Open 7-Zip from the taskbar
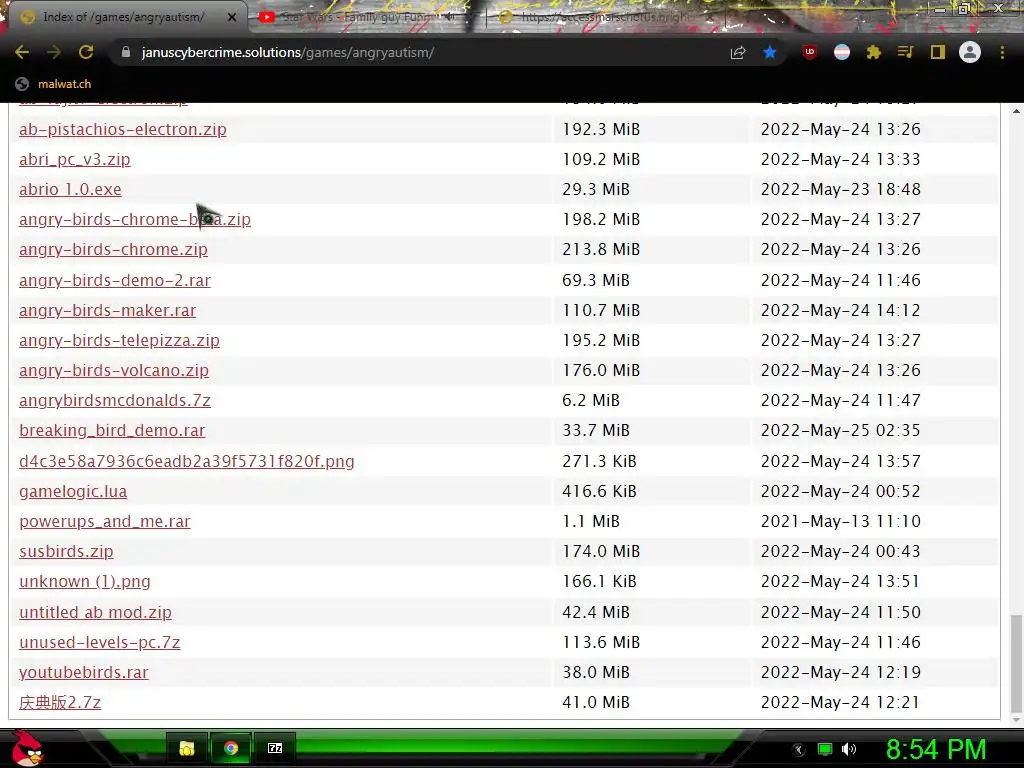This screenshot has height=768, width=1024. pyautogui.click(x=275, y=748)
